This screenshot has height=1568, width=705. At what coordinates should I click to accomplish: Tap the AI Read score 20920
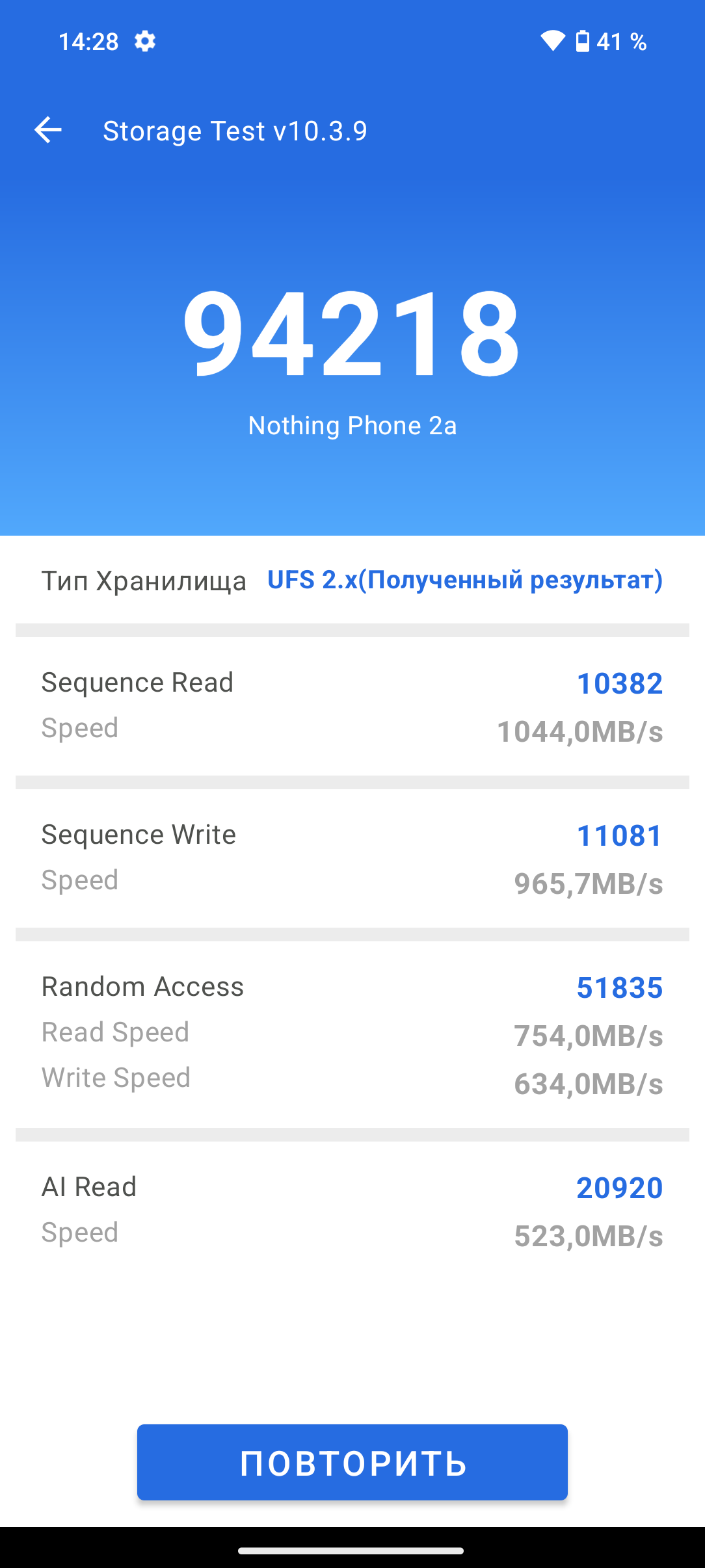(x=619, y=1188)
